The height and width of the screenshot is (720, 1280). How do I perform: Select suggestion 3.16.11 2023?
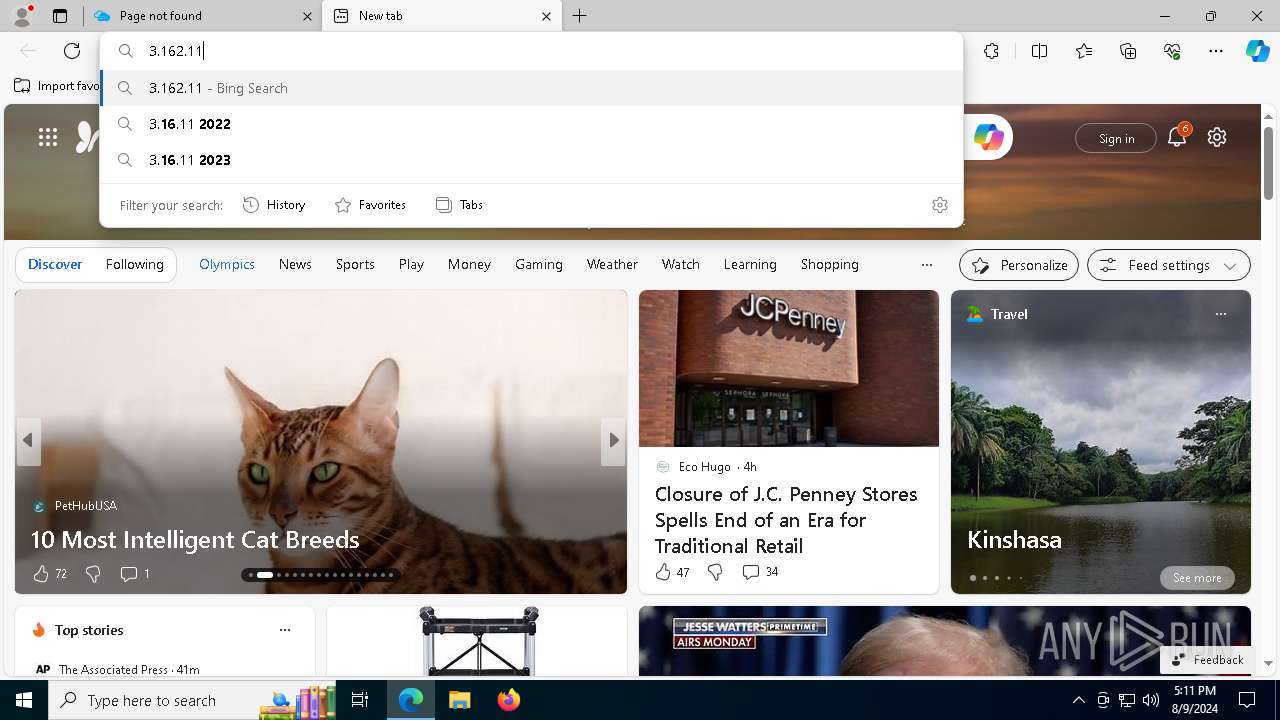pos(532,160)
